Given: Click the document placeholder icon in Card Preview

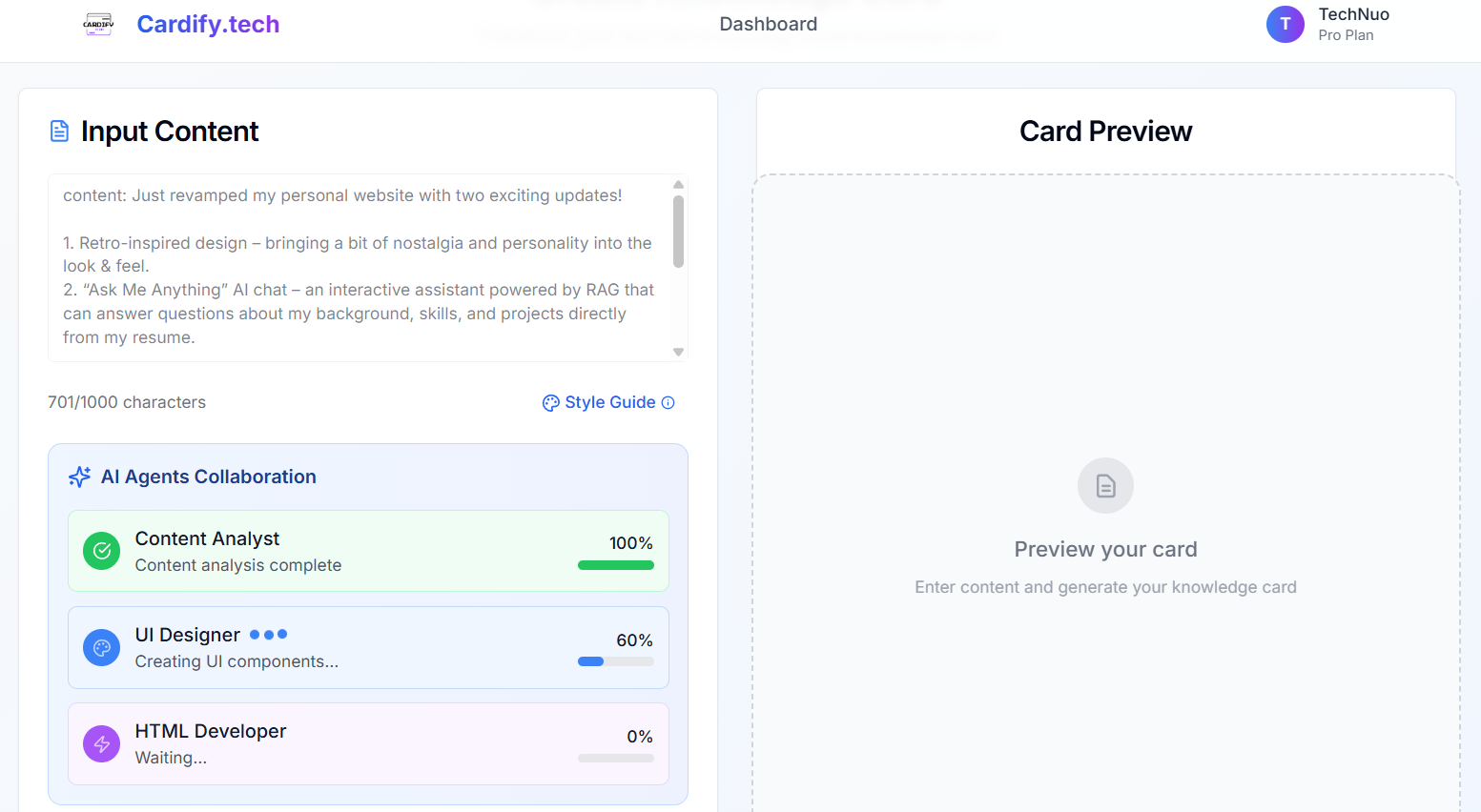Looking at the screenshot, I should [x=1105, y=485].
